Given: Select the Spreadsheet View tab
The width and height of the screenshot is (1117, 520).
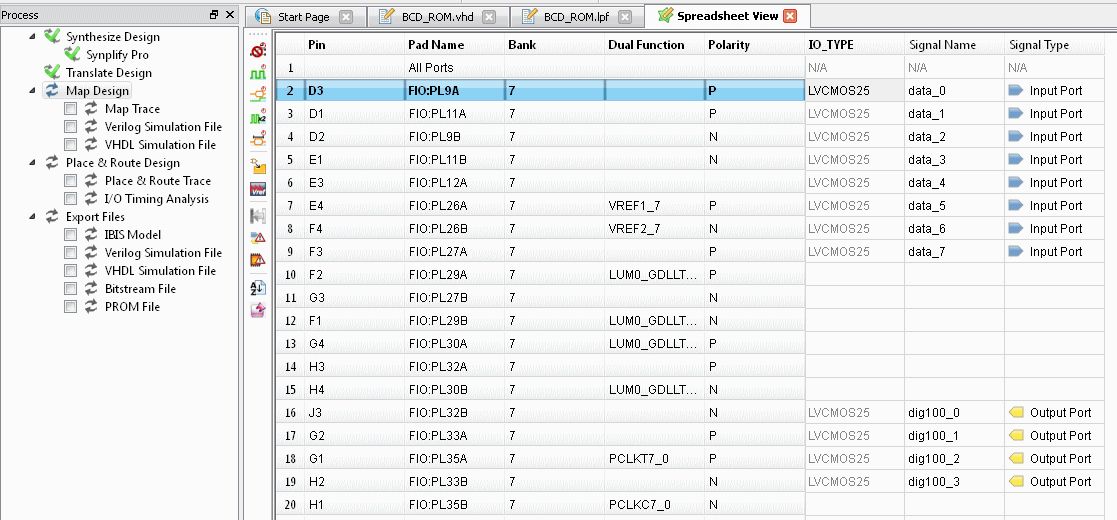Looking at the screenshot, I should tap(727, 16).
